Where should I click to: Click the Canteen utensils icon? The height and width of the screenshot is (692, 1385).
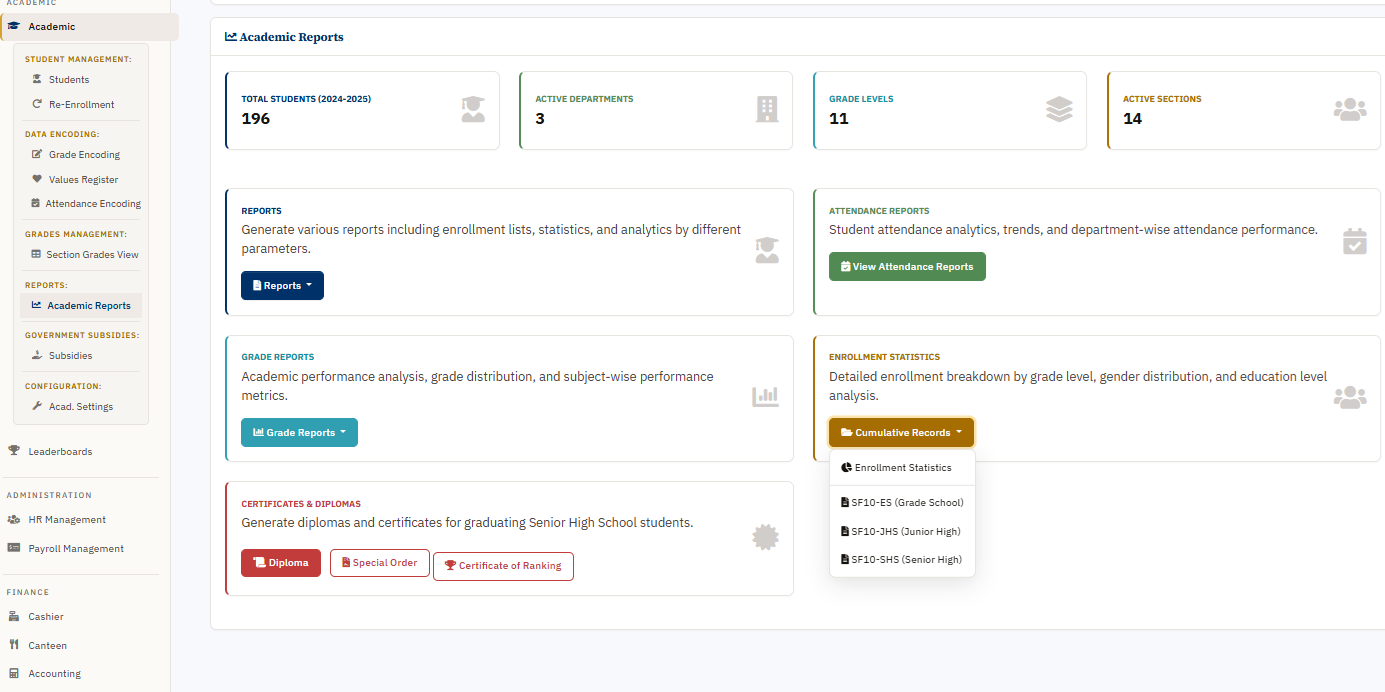click(14, 645)
